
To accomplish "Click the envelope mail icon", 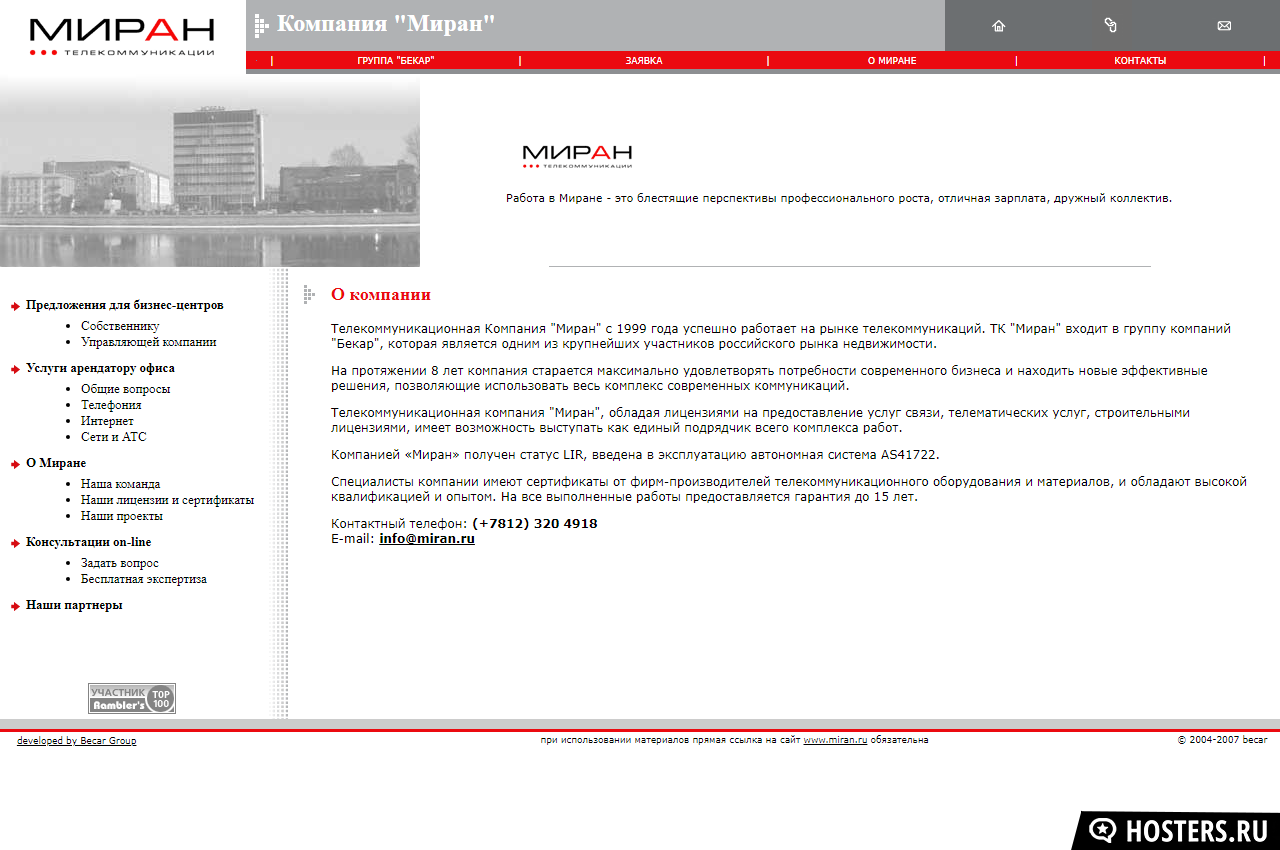I will (x=1224, y=26).
